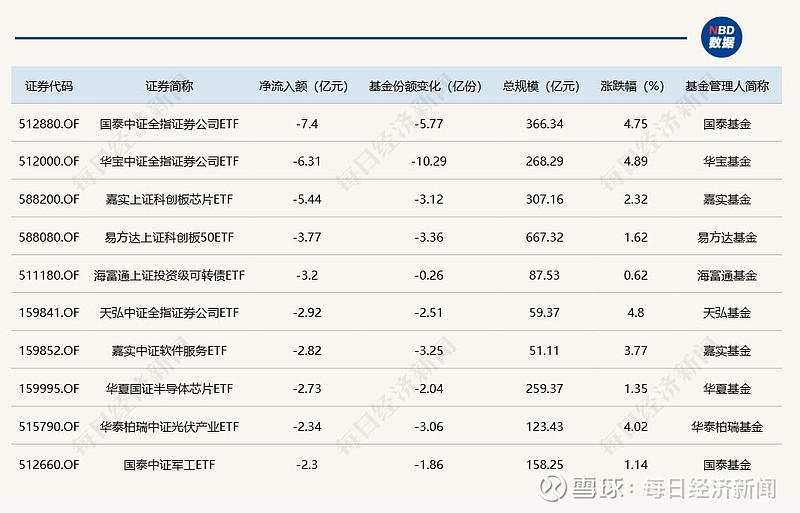
Task: Select code 512880.OF
Action: pos(49,124)
